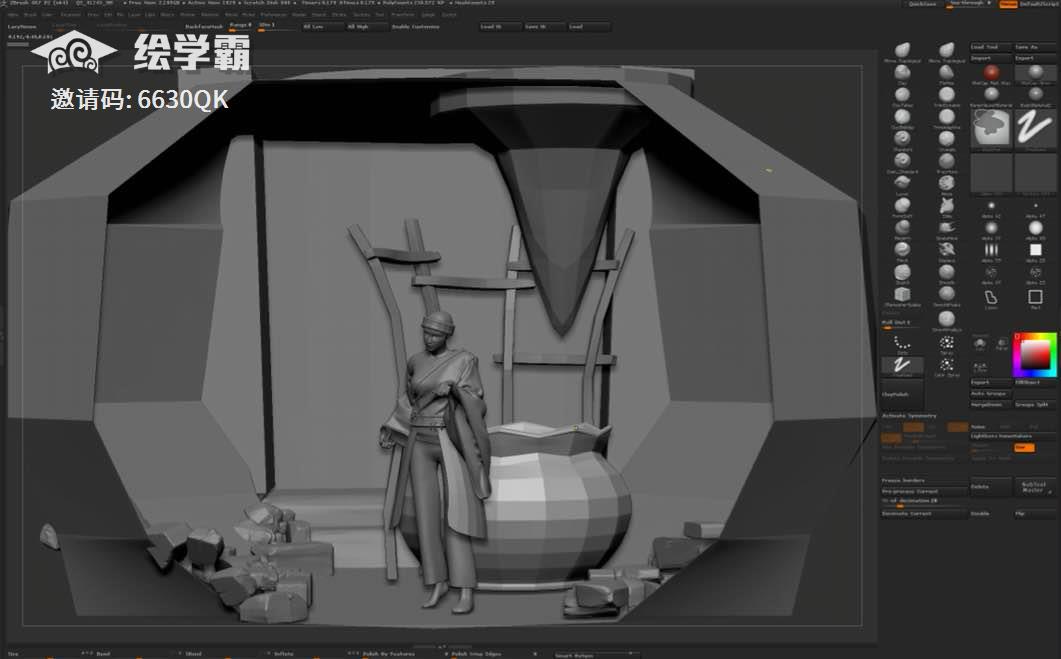Screen dimensions: 1061x659
Task: Choose the Rect selection icon
Action: tap(1035, 297)
